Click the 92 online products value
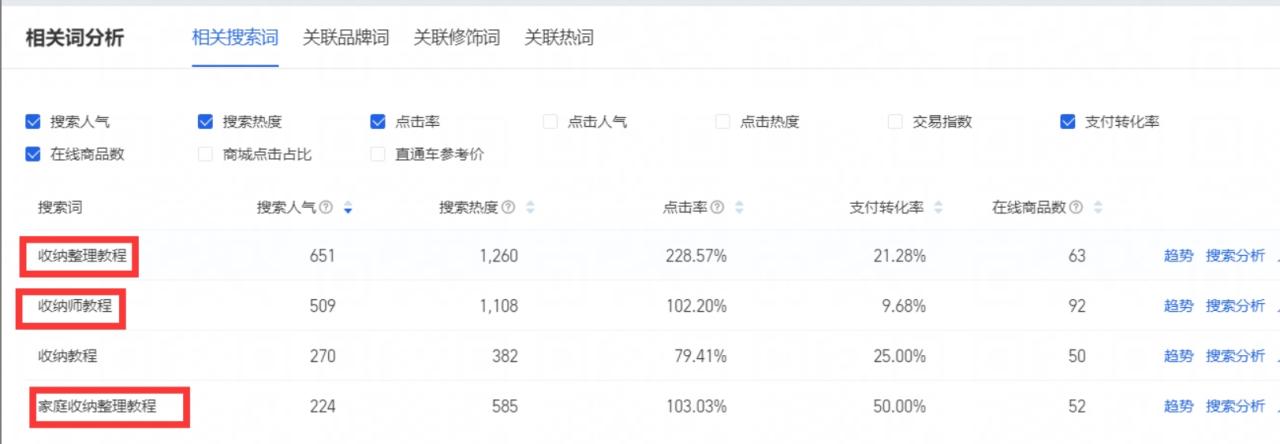1280x444 pixels. pos(1076,306)
